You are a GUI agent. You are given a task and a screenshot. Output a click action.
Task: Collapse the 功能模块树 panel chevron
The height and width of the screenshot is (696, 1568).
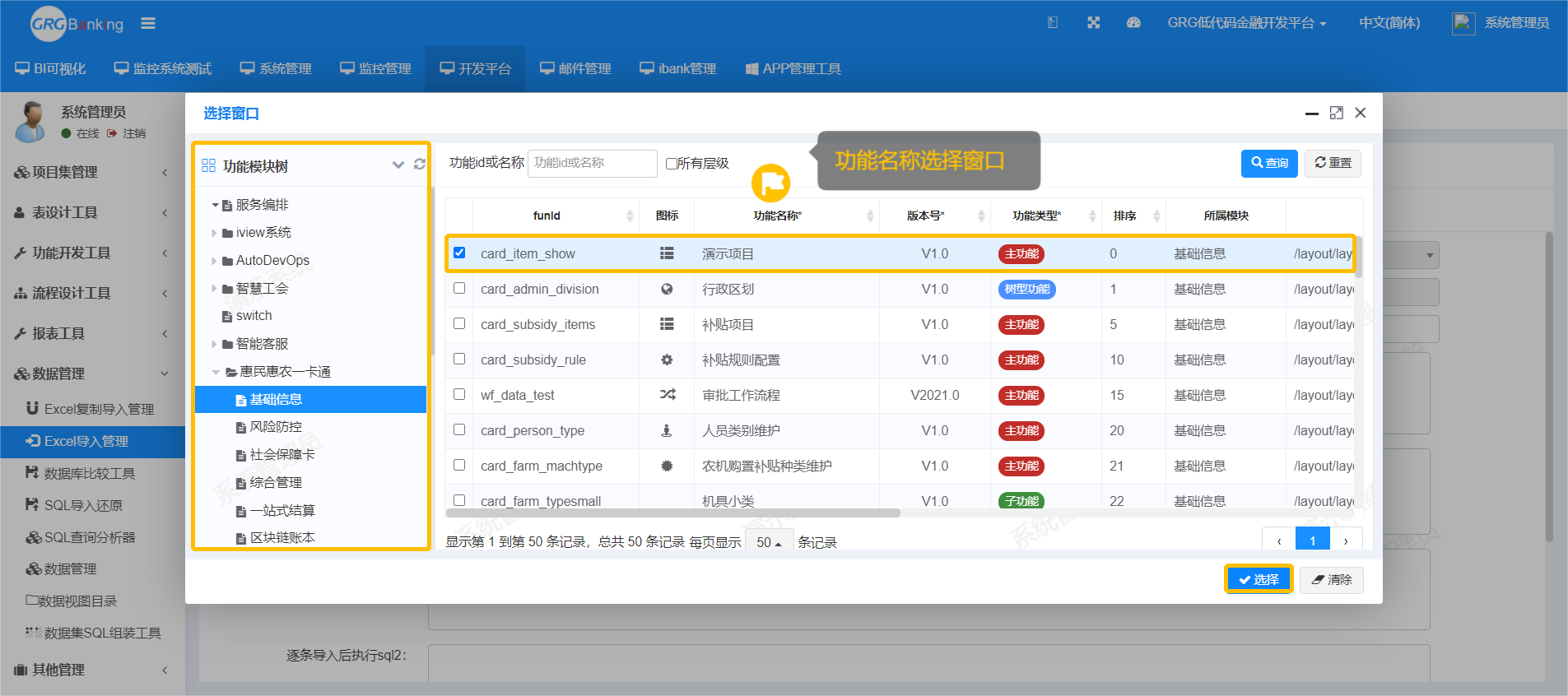click(x=398, y=165)
